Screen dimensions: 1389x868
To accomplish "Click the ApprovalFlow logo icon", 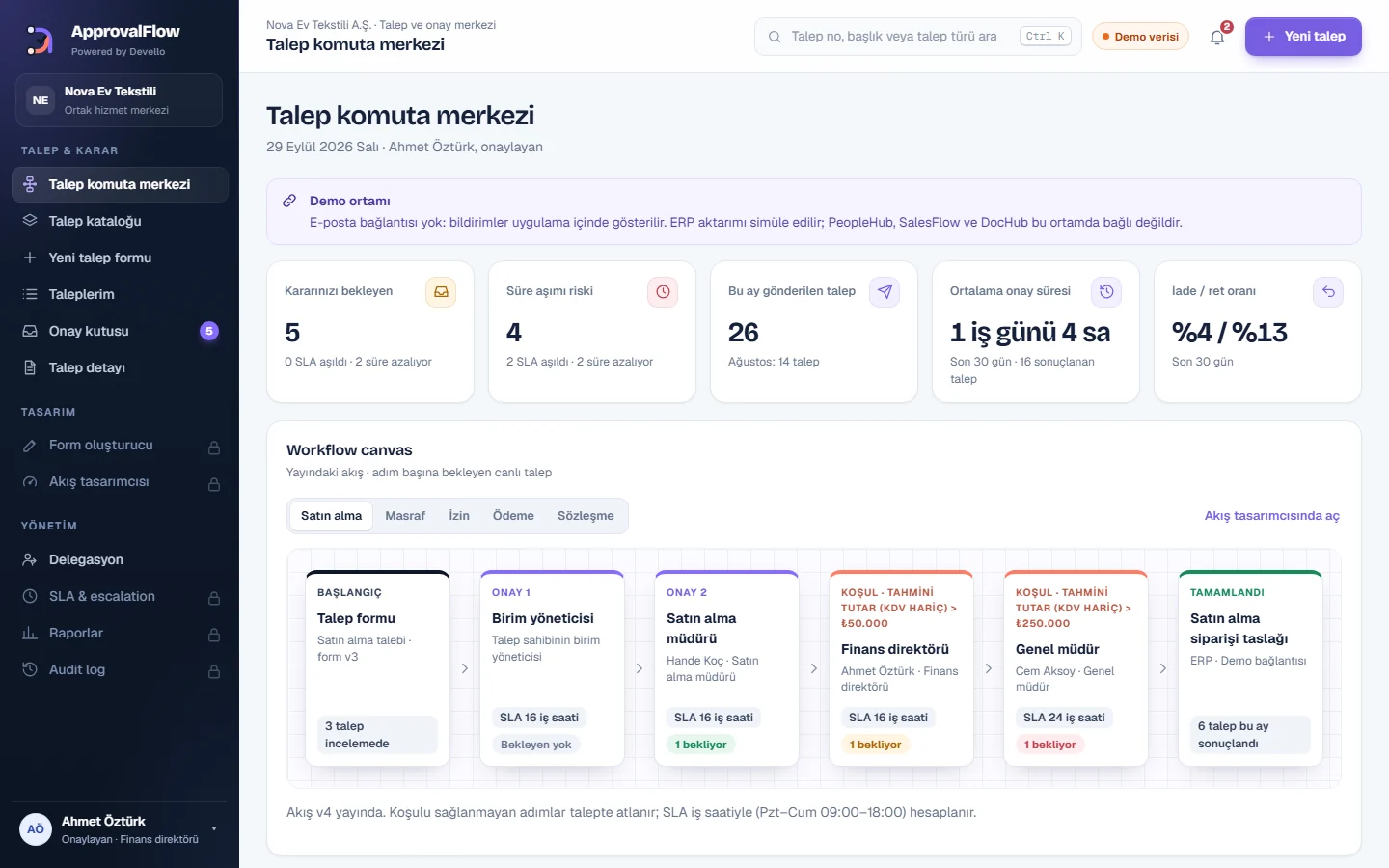I will pyautogui.click(x=40, y=40).
